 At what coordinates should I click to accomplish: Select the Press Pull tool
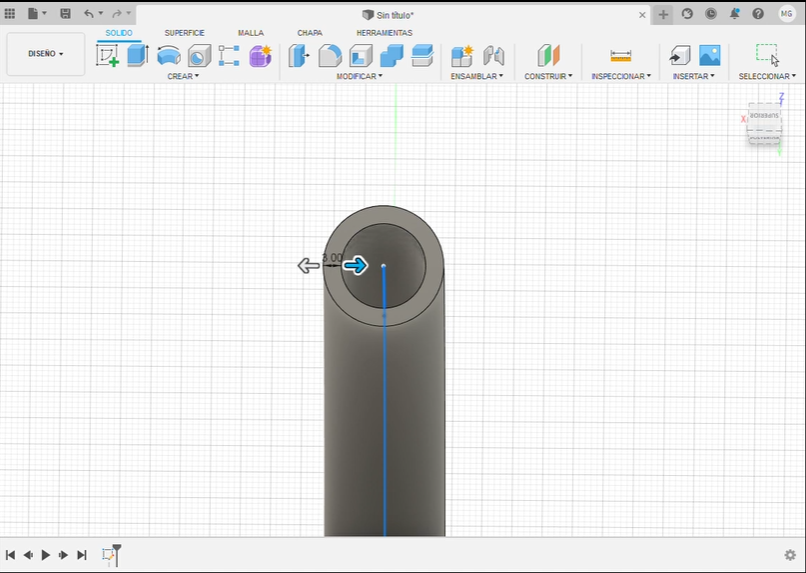[x=299, y=56]
